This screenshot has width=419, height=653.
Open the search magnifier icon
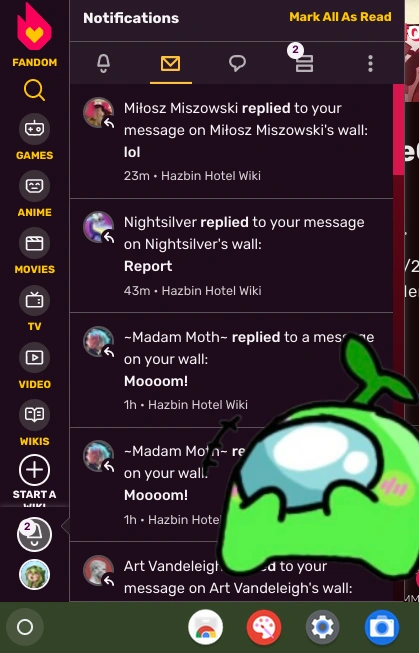(34, 90)
